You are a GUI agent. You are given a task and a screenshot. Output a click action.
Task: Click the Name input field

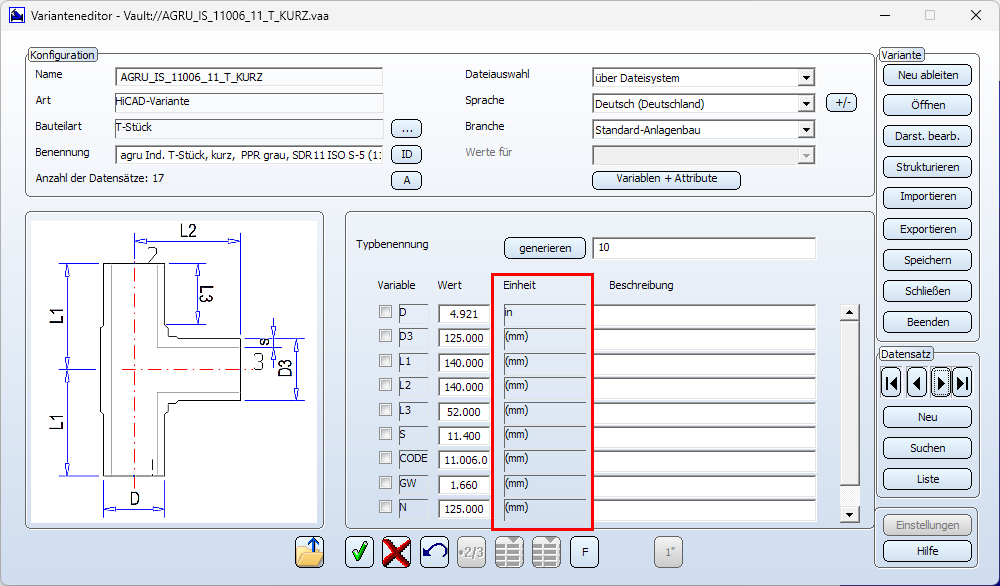pos(249,77)
